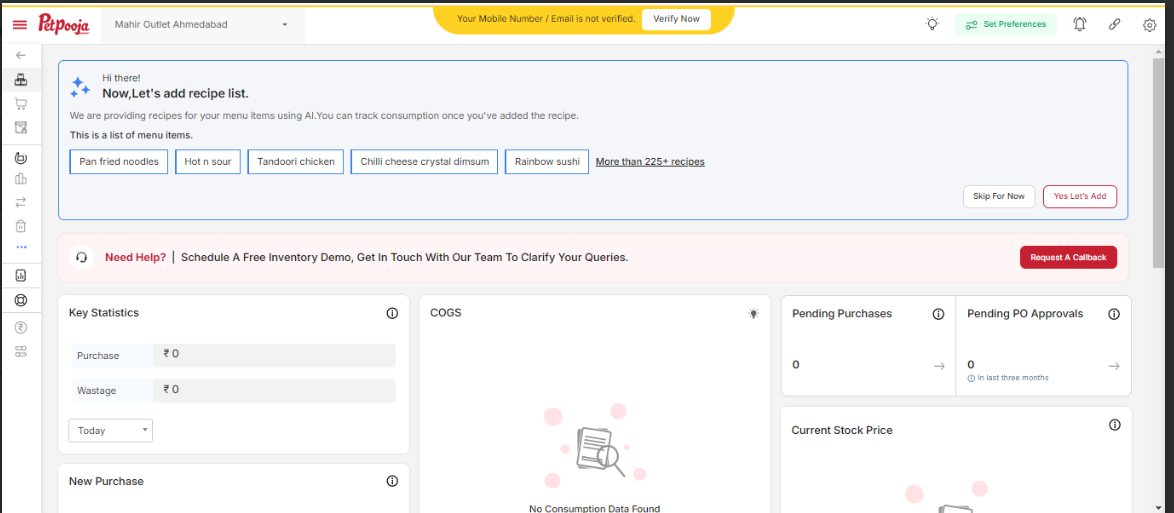
Task: Click the light bulb icon in header
Action: tap(932, 24)
